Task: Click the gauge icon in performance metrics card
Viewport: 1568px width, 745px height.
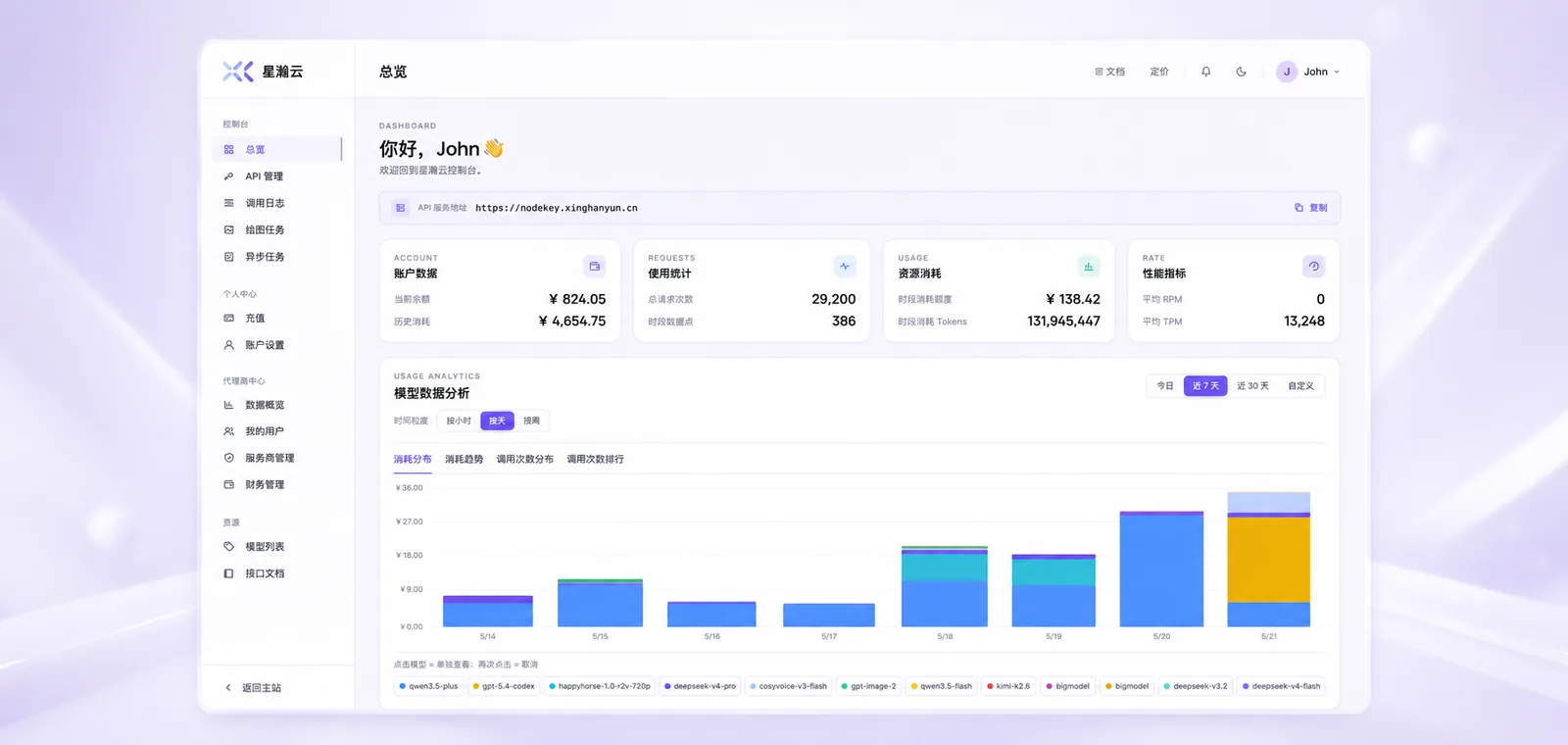Action: tap(1314, 267)
